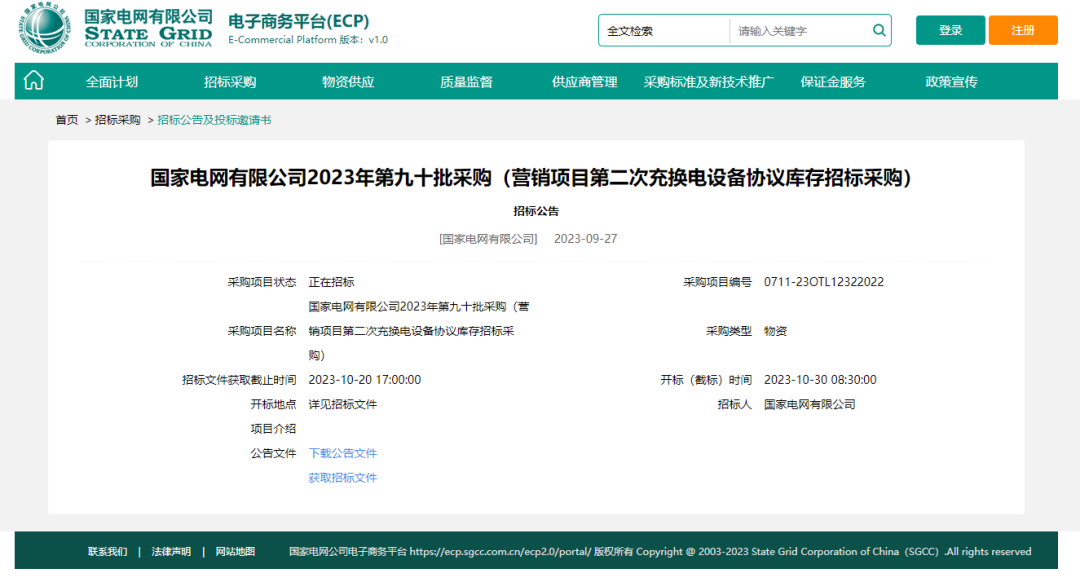Click procurement type value 物资
Screen dimensions: 1080x582
pyautogui.click(x=776, y=331)
